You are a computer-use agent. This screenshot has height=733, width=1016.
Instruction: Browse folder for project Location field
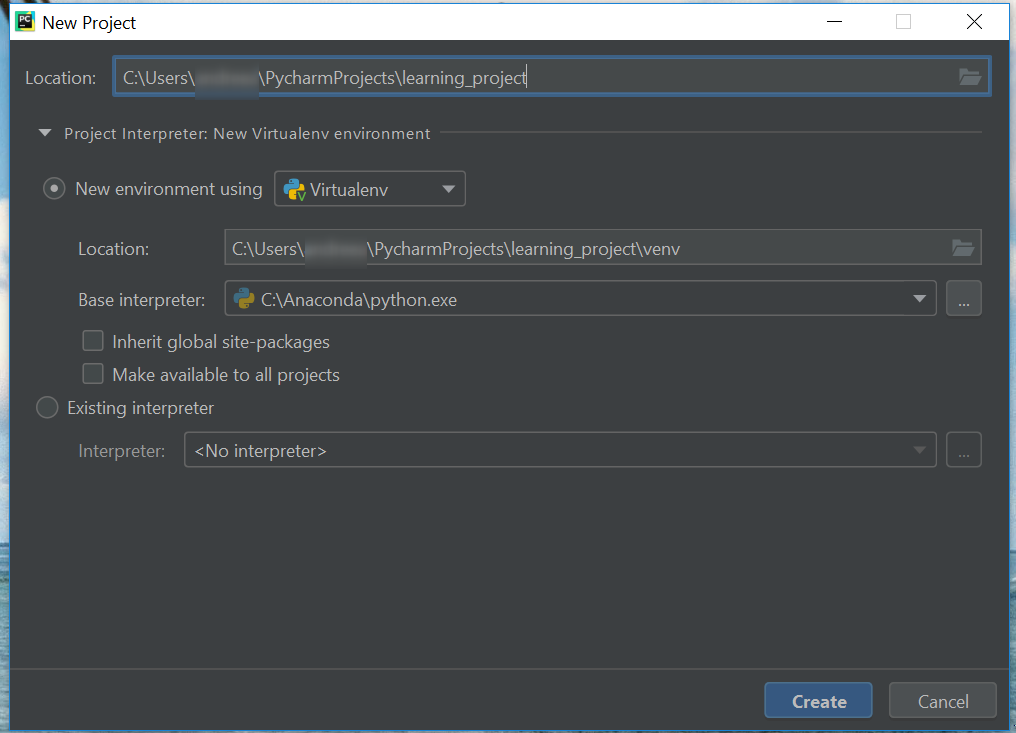969,77
